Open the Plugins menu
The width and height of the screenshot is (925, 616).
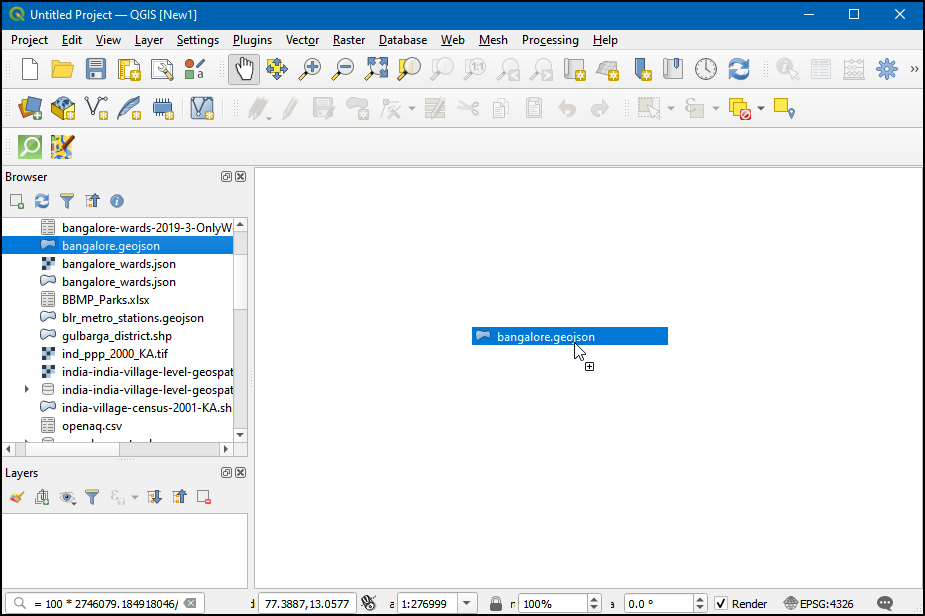point(252,40)
